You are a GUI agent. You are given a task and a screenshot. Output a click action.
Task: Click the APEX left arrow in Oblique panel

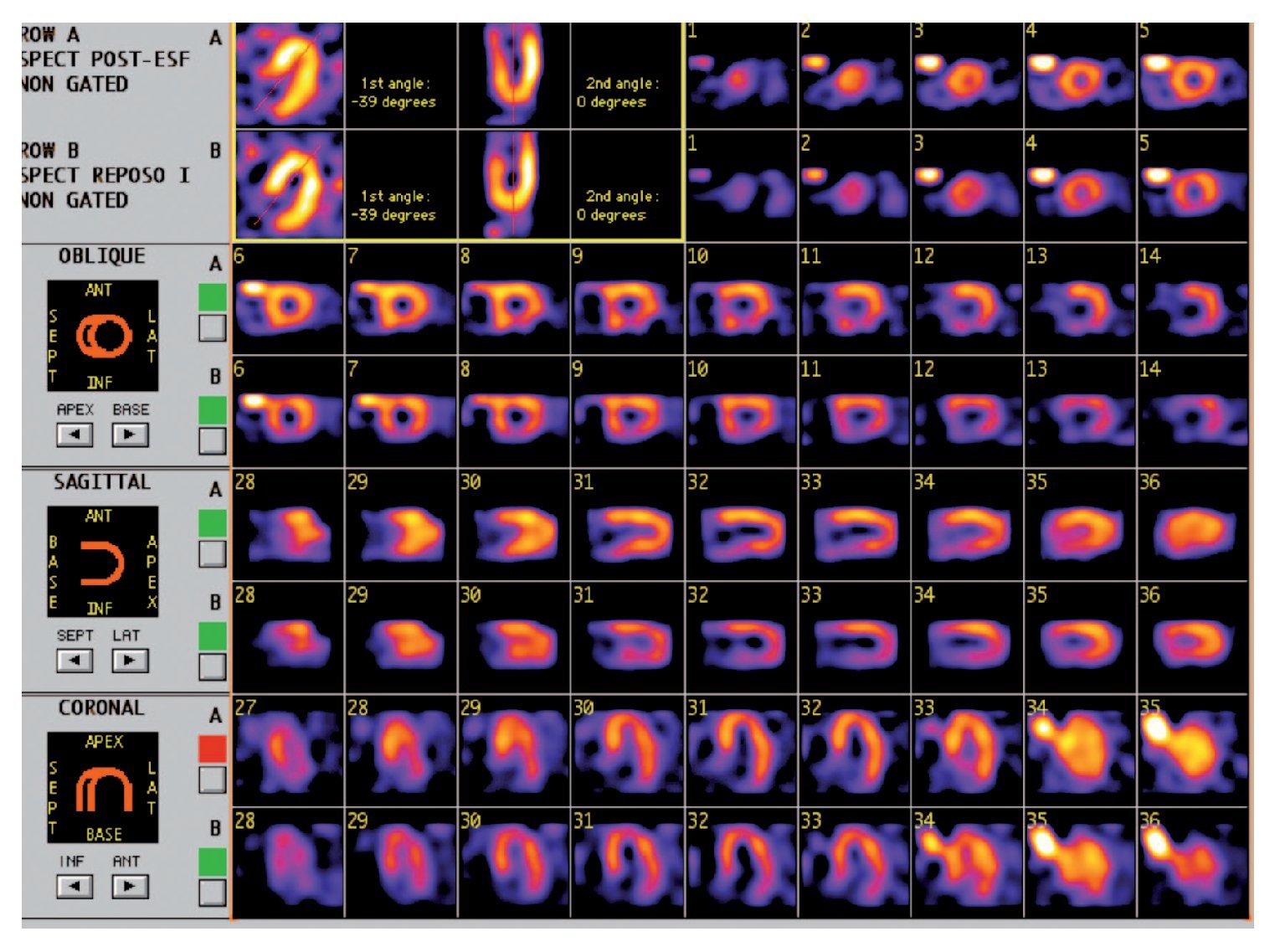75,435
